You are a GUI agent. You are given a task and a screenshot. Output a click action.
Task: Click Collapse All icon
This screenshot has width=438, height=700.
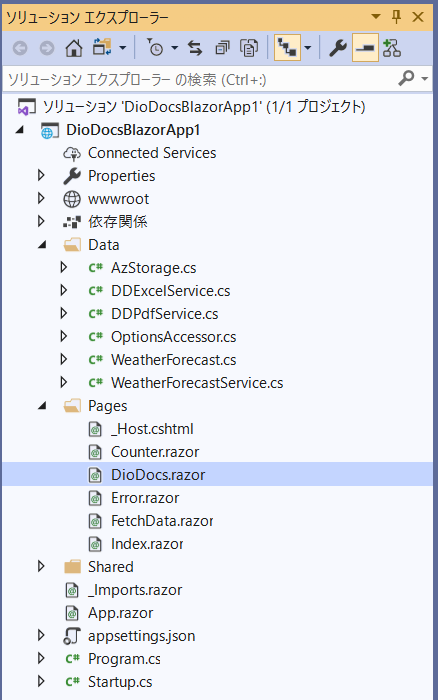pyautogui.click(x=222, y=48)
